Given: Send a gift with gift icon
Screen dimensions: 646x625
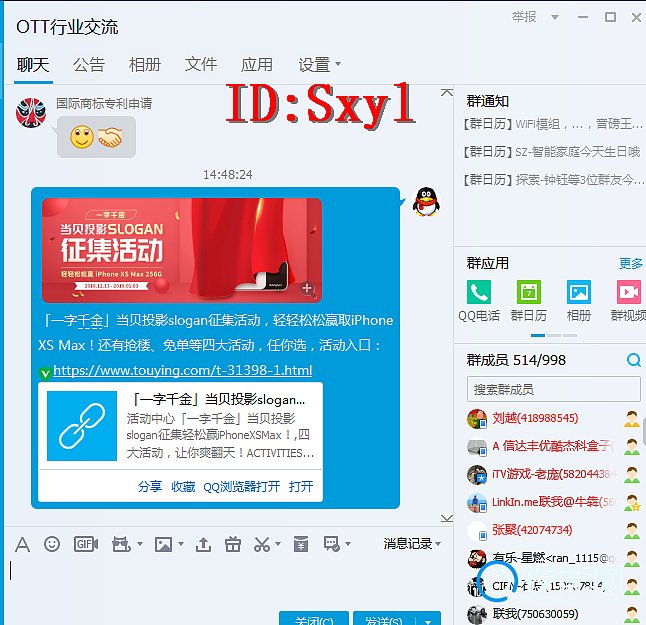Looking at the screenshot, I should click(233, 544).
